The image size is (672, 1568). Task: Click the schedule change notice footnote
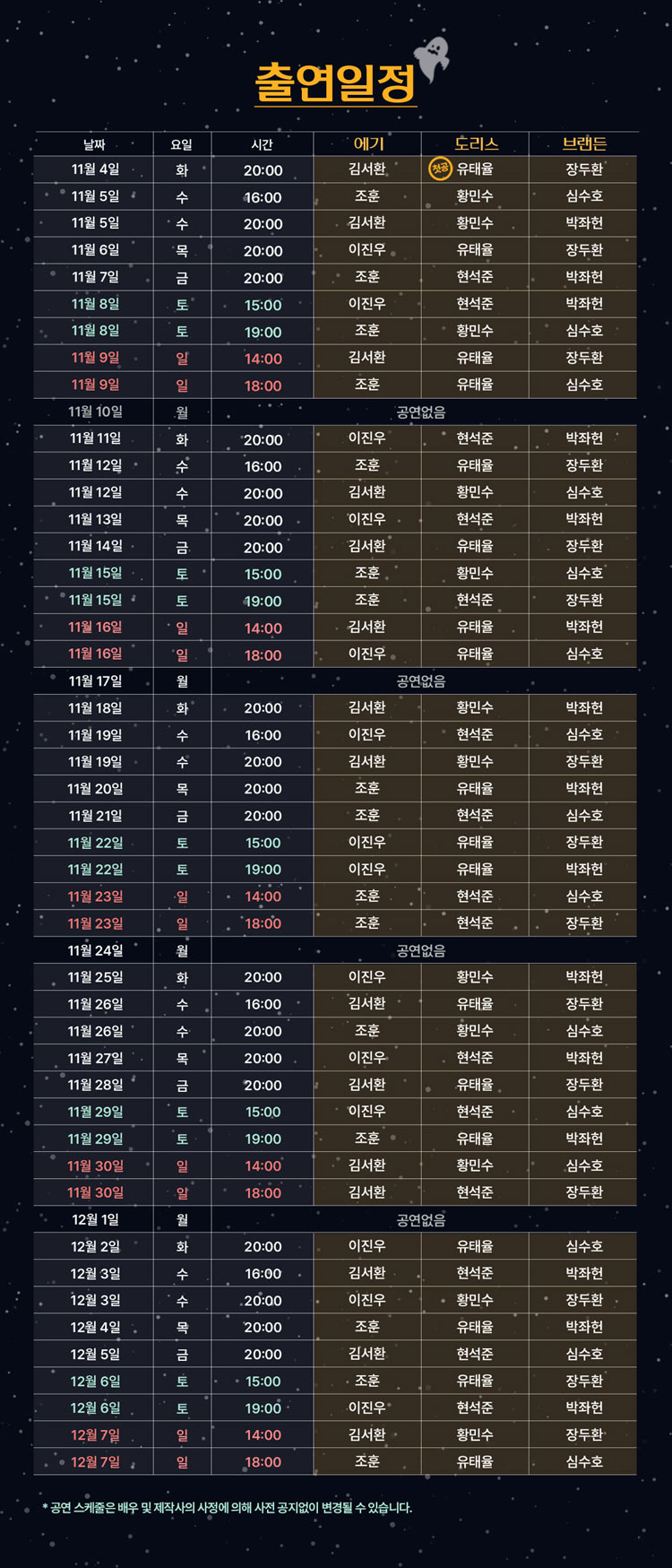point(228,1508)
